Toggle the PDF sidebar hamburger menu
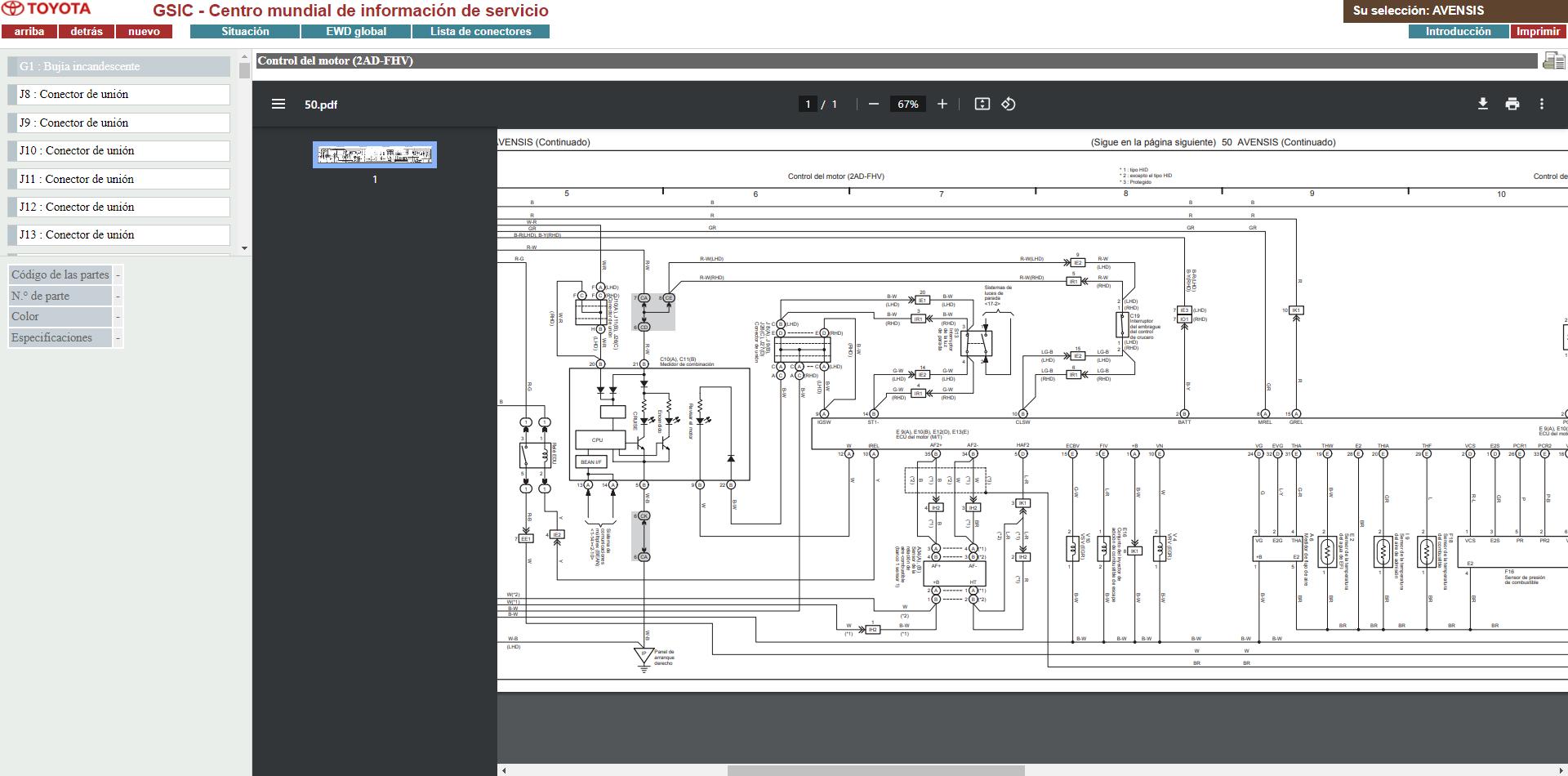The image size is (1568, 776). click(x=278, y=104)
